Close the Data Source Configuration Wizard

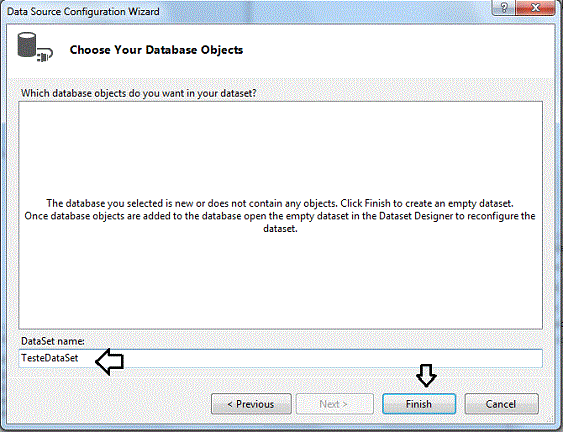pyautogui.click(x=535, y=8)
